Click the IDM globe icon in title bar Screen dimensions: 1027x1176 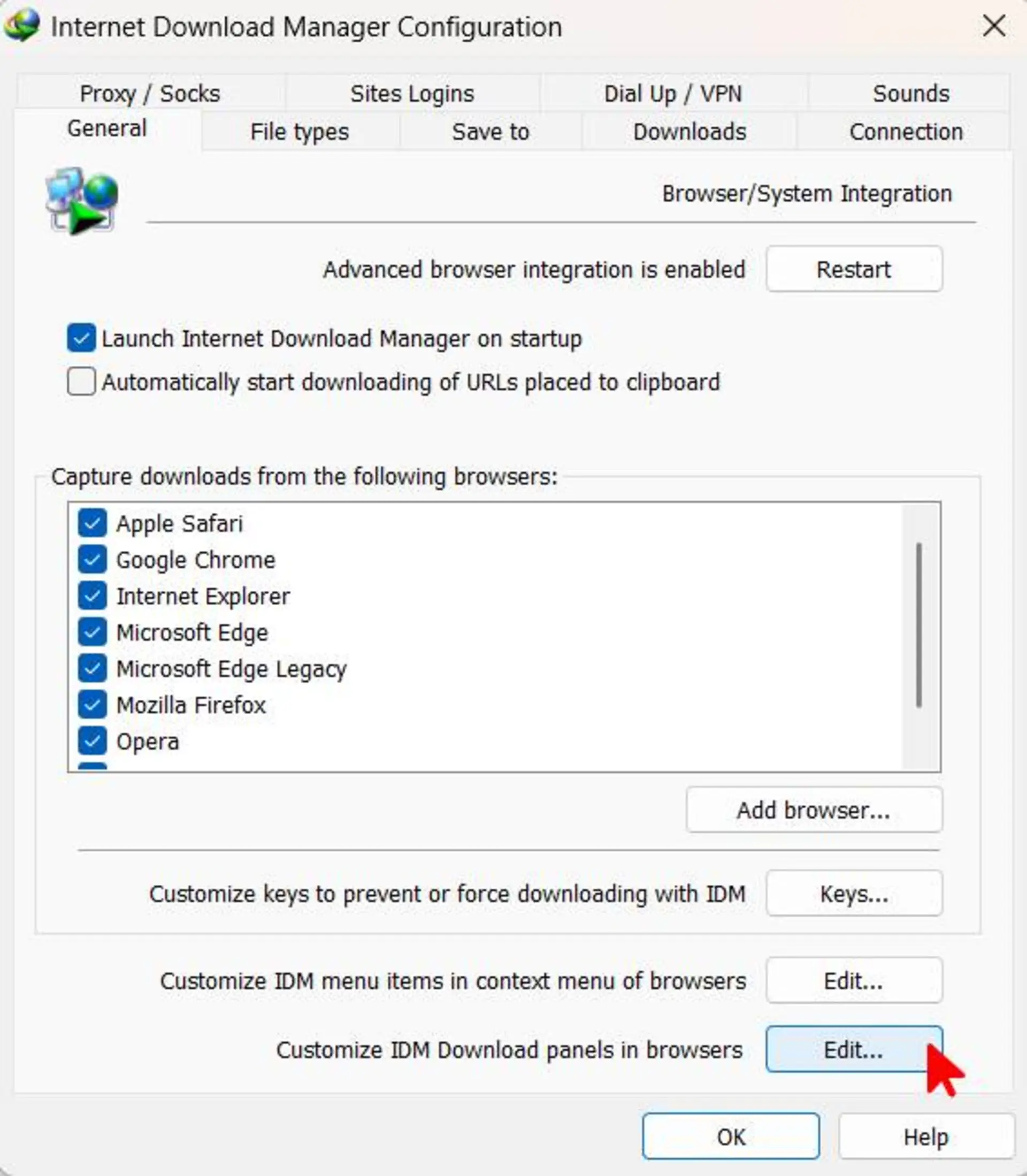(x=22, y=26)
